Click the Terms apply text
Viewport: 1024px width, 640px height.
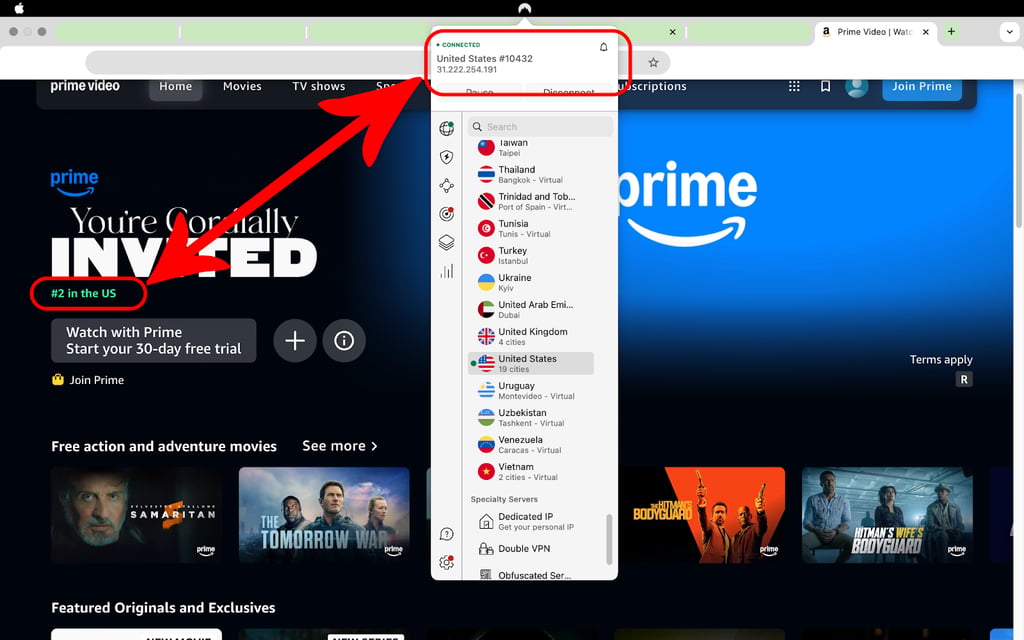pyautogui.click(x=941, y=359)
